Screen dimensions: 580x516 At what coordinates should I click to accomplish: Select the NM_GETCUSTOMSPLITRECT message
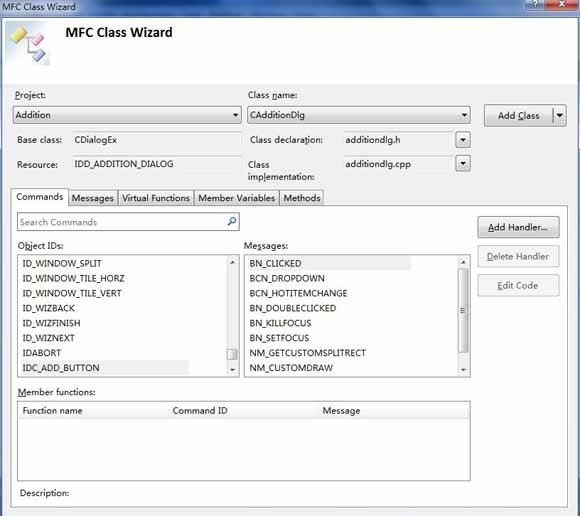308,353
